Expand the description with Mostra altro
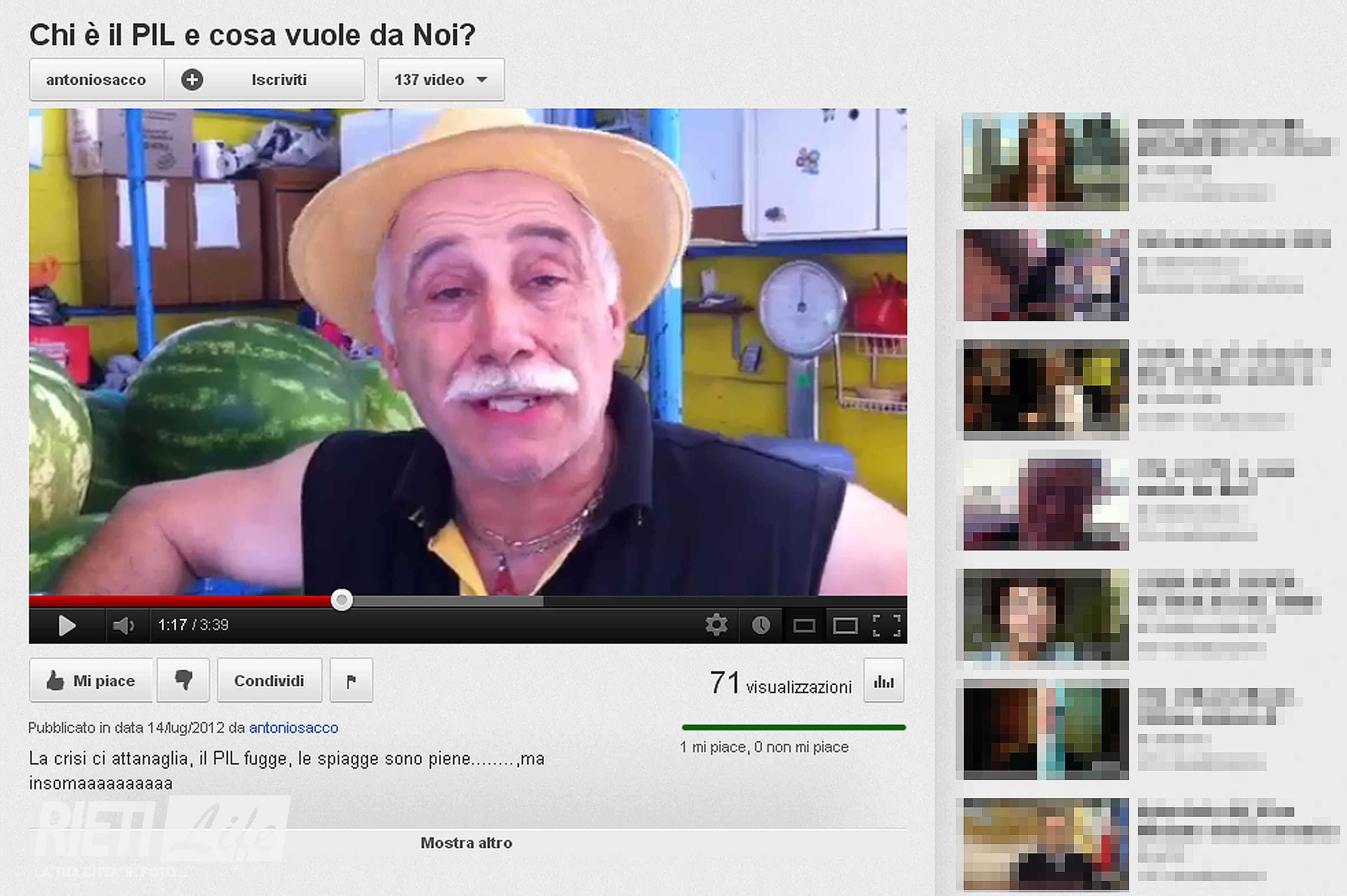The image size is (1347, 896). pyautogui.click(x=466, y=843)
